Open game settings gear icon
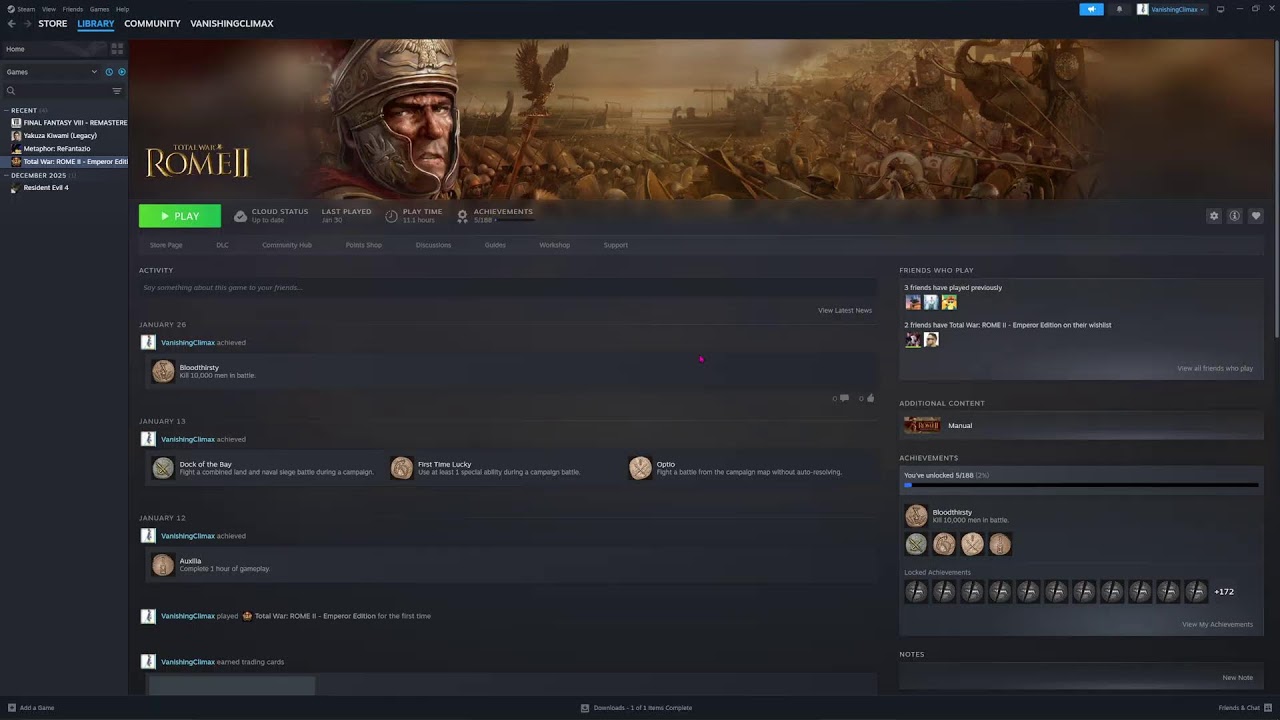The image size is (1280, 720). pos(1214,216)
